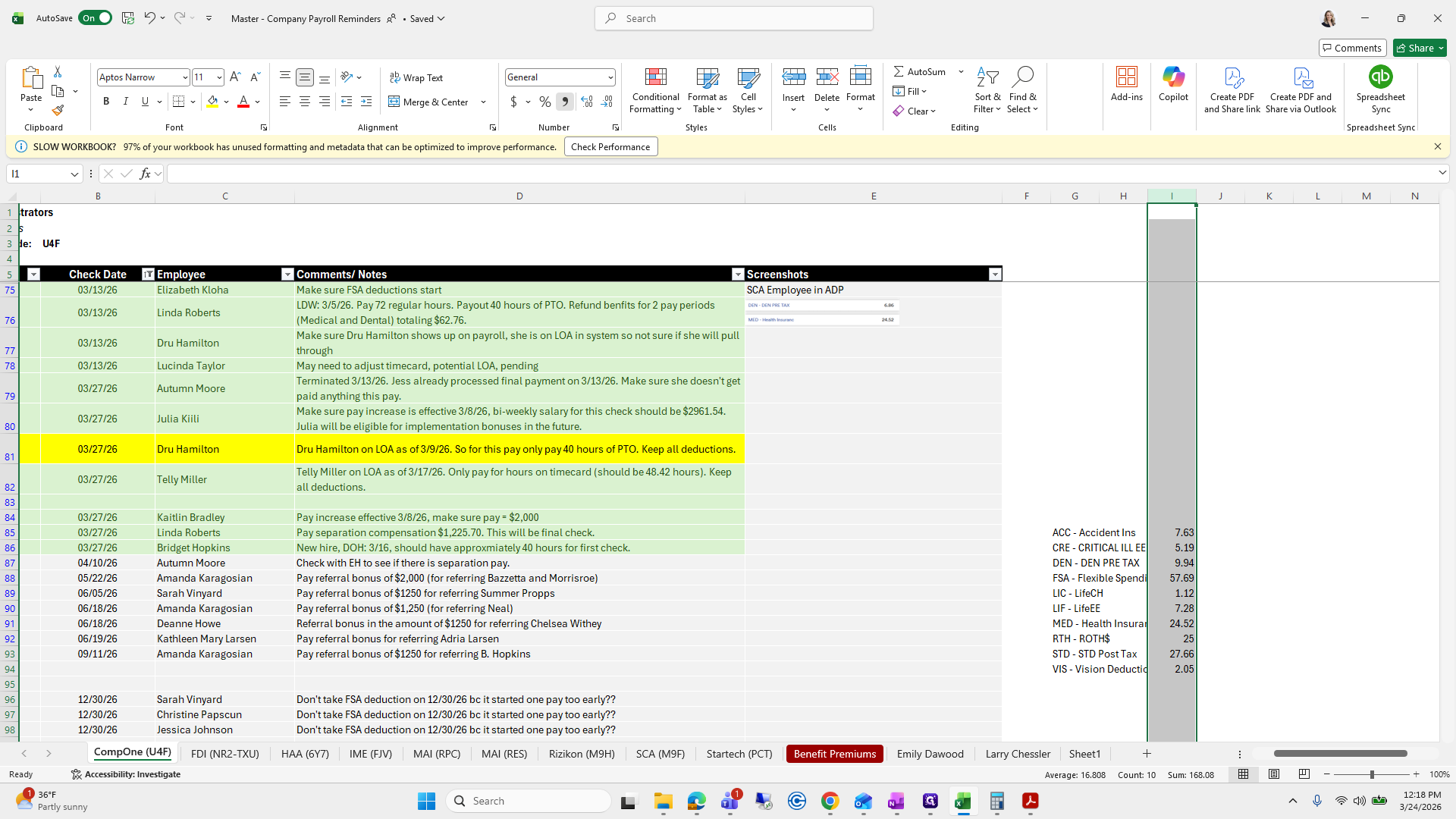Toggle the AutoSave switch off
The image size is (1456, 819).
point(96,18)
